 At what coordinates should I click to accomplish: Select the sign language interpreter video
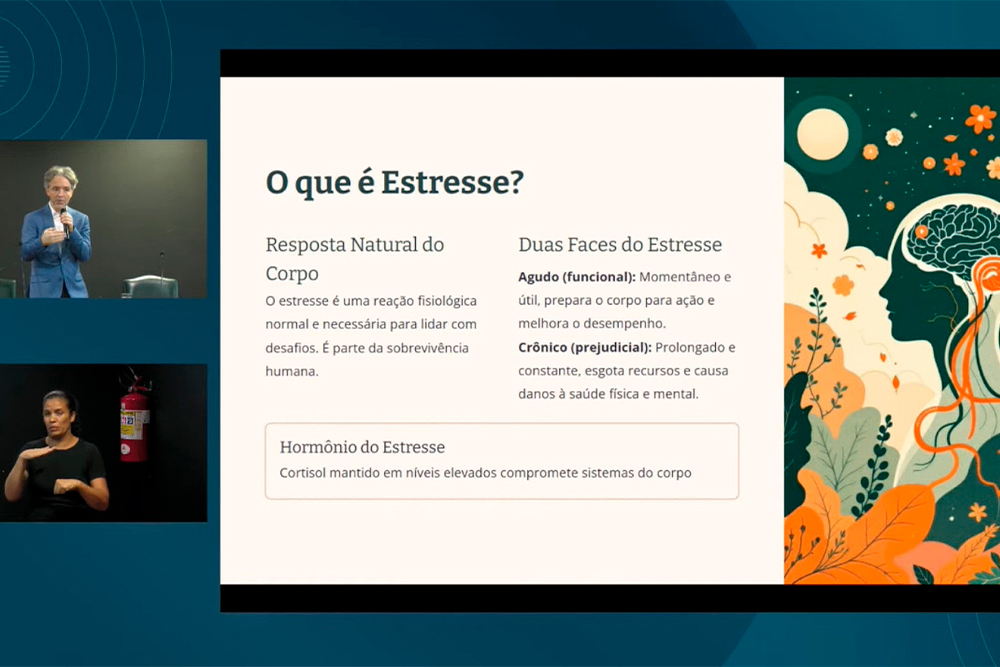pos(103,442)
